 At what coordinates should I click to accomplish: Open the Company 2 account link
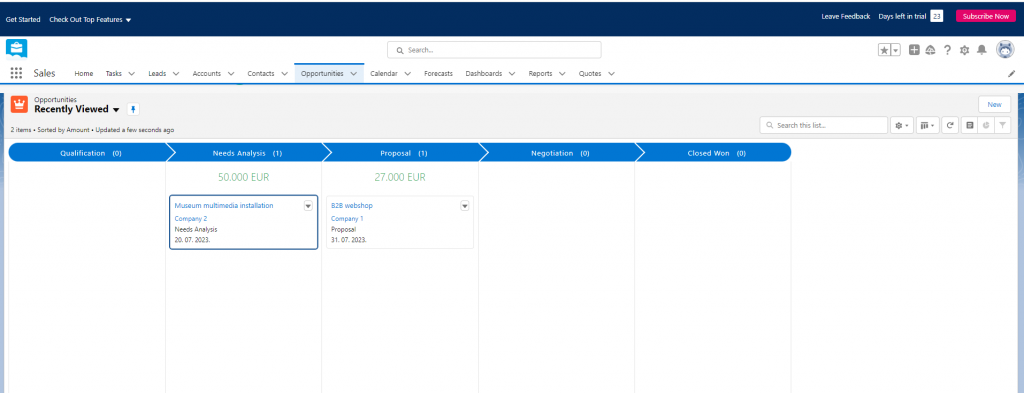191,219
